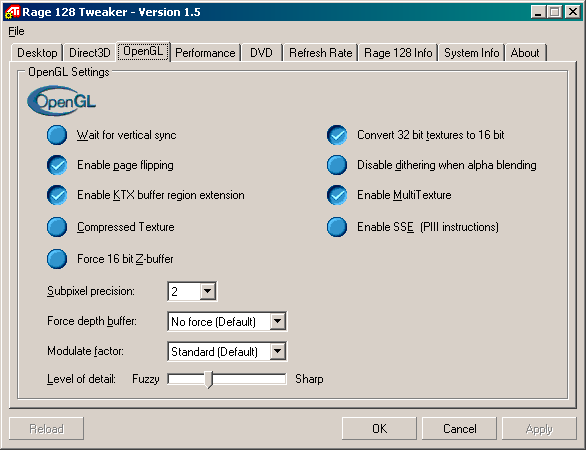The width and height of the screenshot is (586, 450).
Task: Uncheck Convert 32 bit textures to 16 bit
Action: point(337,135)
